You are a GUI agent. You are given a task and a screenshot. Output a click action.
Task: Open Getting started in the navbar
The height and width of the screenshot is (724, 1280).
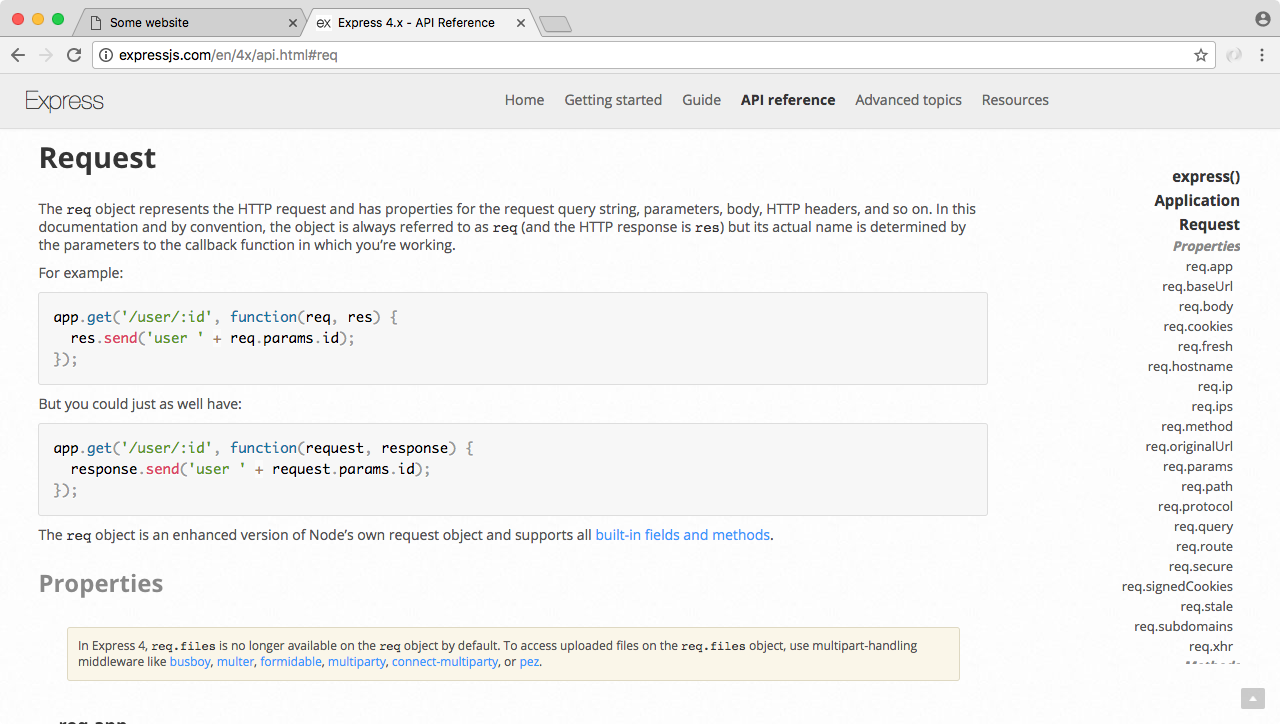[x=613, y=100]
